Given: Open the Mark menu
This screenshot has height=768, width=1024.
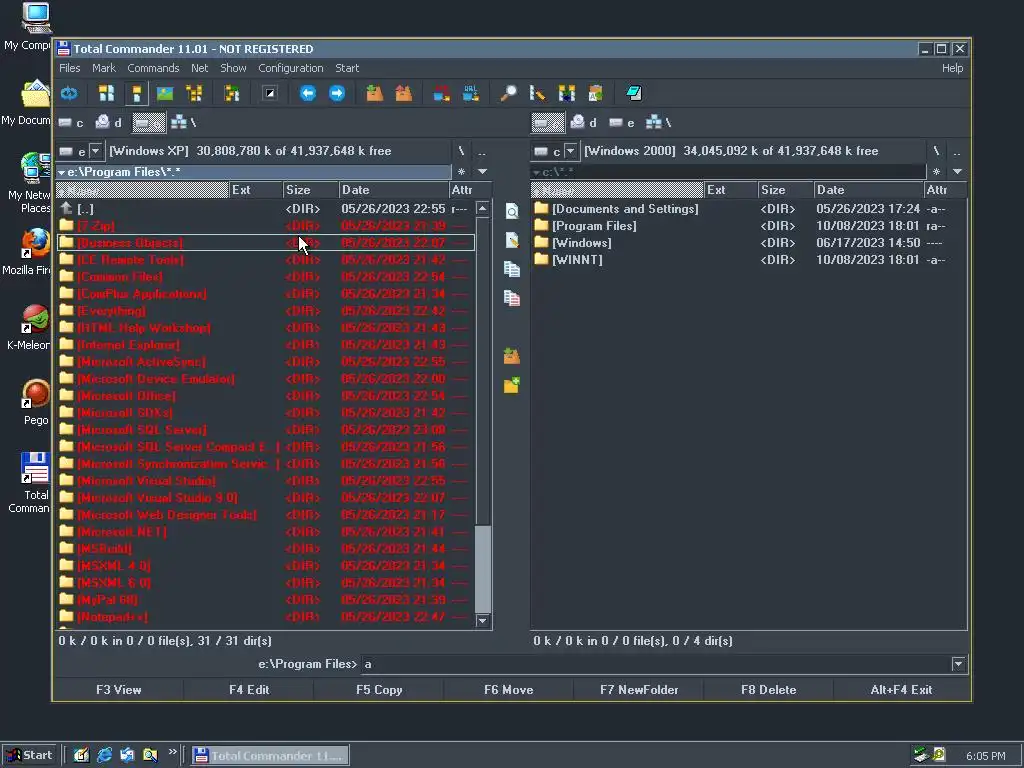Looking at the screenshot, I should [x=103, y=68].
